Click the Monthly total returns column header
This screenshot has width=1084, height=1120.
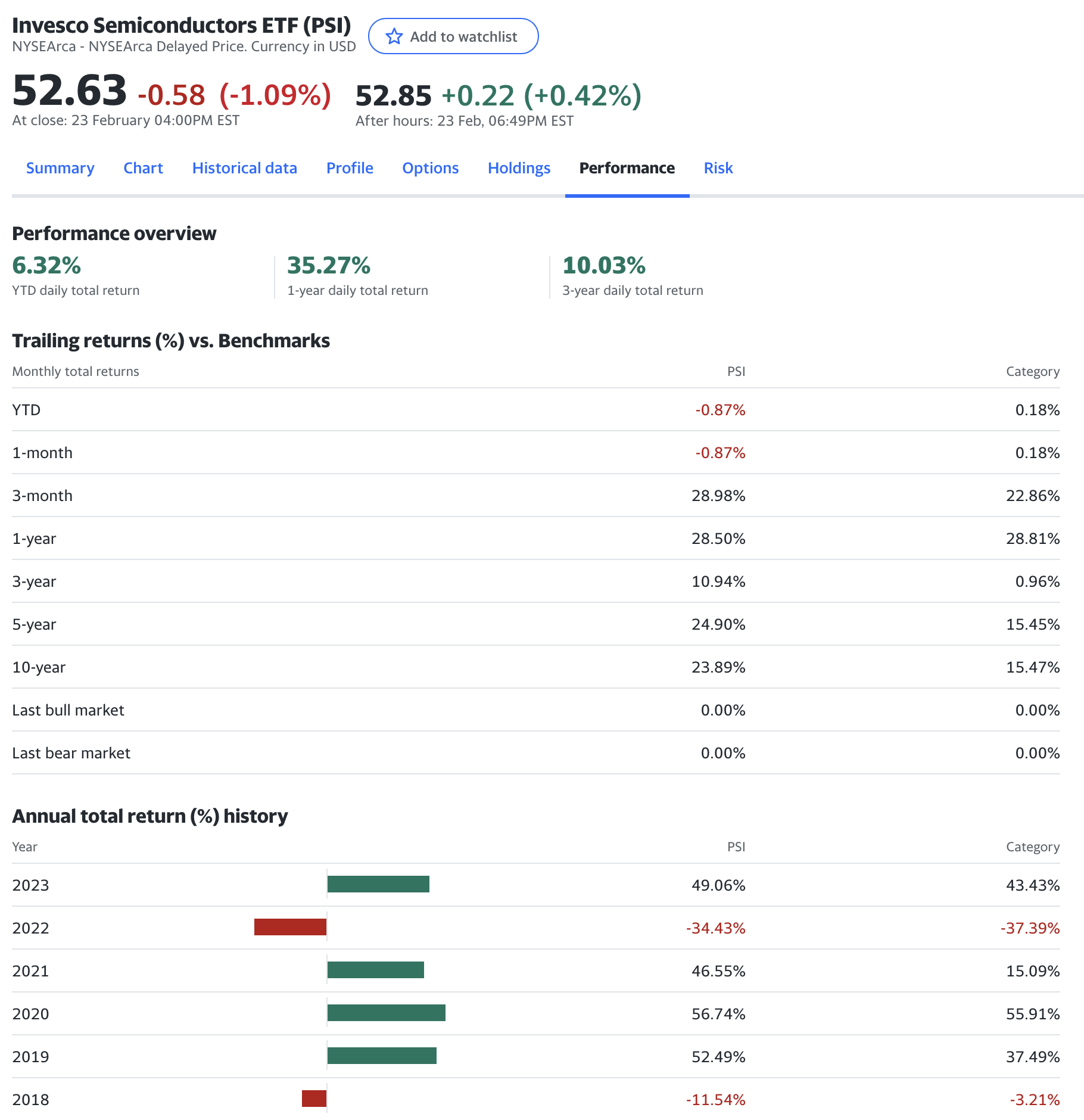[x=76, y=371]
